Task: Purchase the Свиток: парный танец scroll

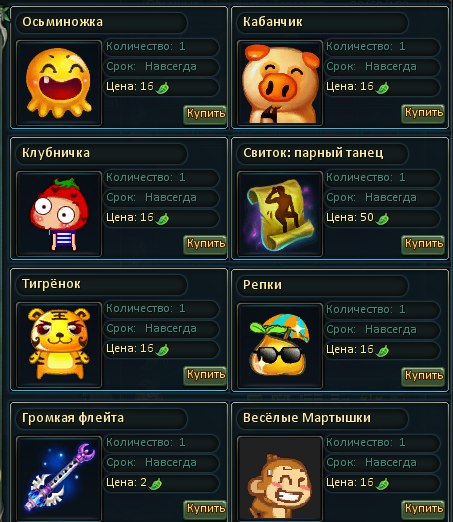Action: [x=423, y=244]
